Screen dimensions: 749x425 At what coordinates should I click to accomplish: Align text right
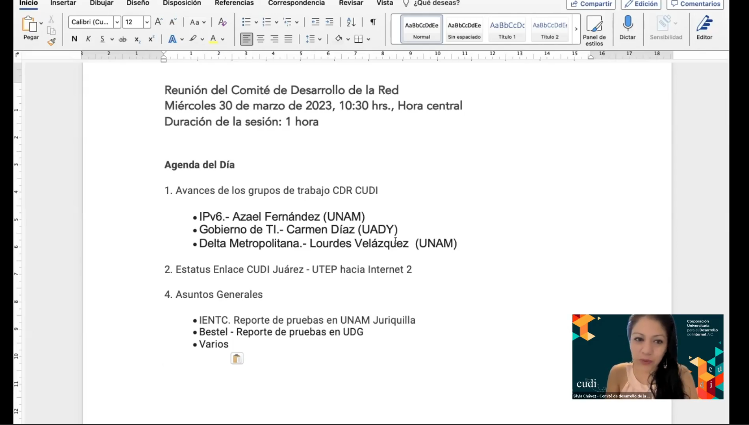coord(275,39)
